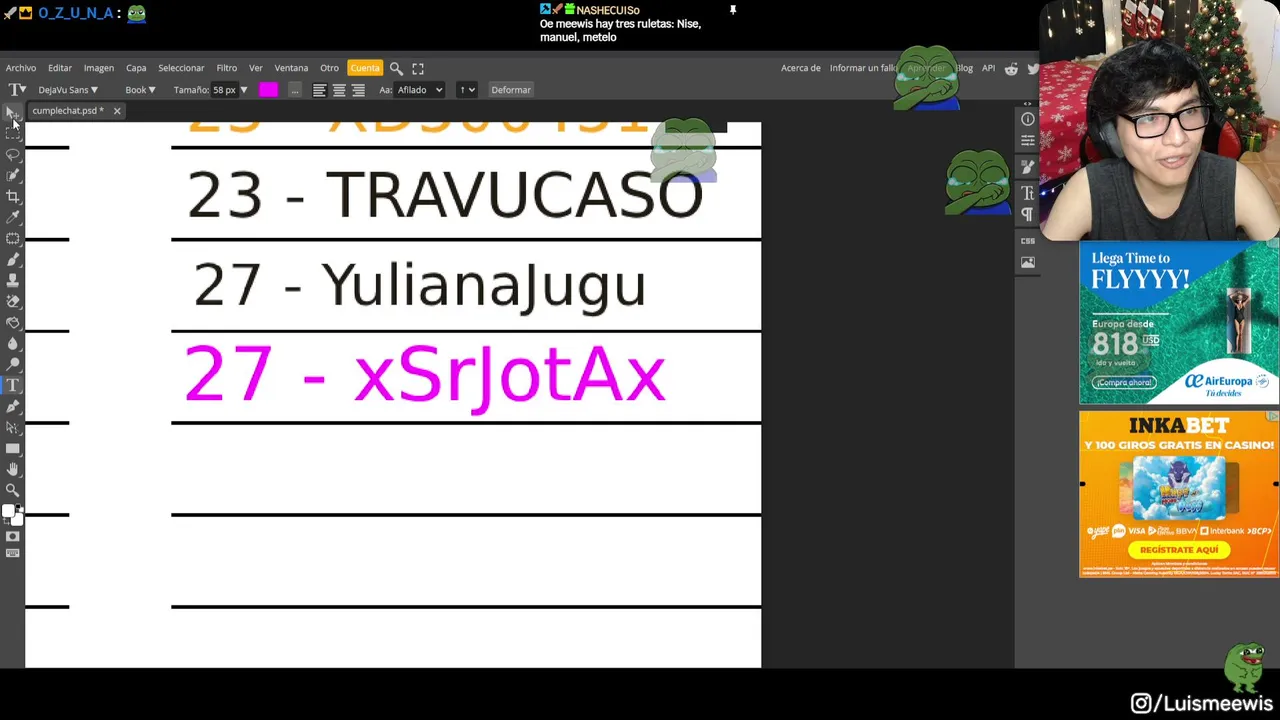The width and height of the screenshot is (1280, 720).
Task: Toggle Quick Mask mode icon
Action: click(x=12, y=537)
